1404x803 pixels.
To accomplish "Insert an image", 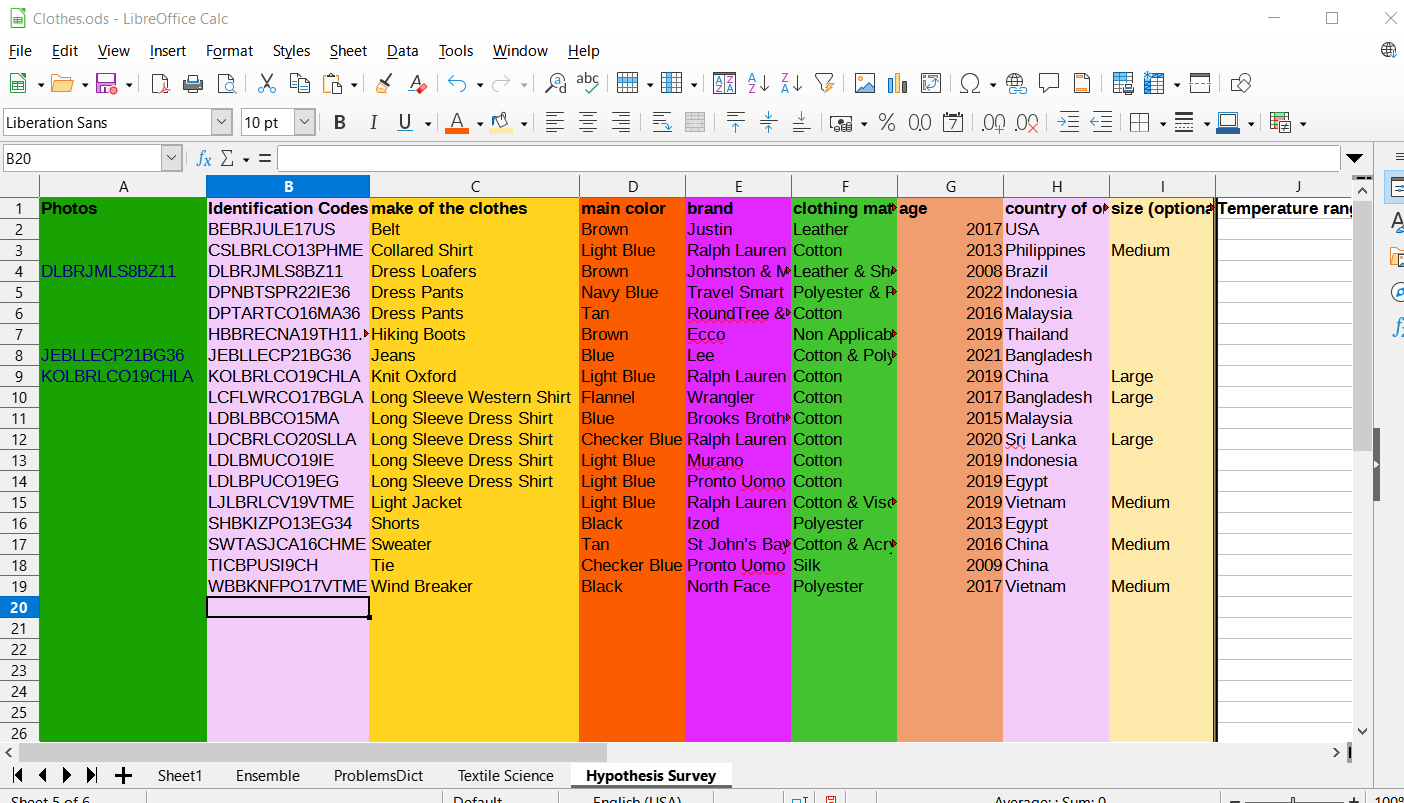I will click(865, 84).
